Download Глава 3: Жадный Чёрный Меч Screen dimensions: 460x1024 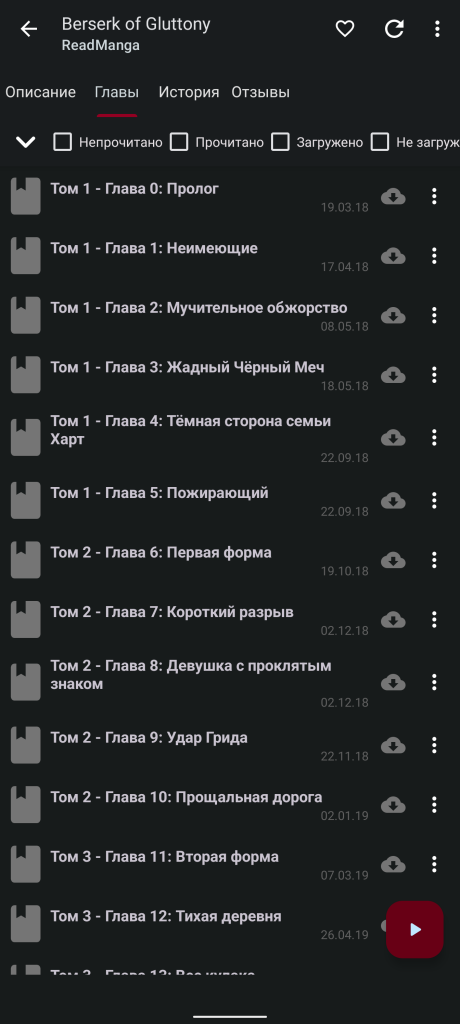[393, 375]
